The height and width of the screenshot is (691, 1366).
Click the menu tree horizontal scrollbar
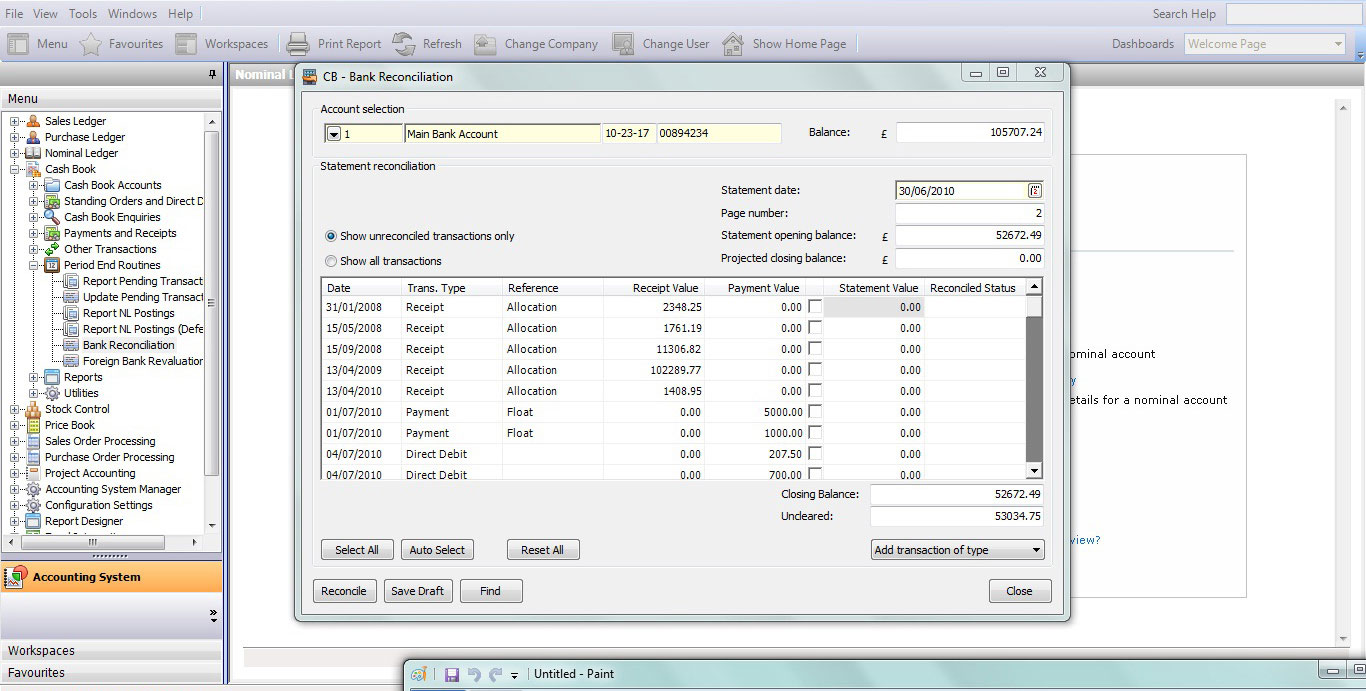103,541
